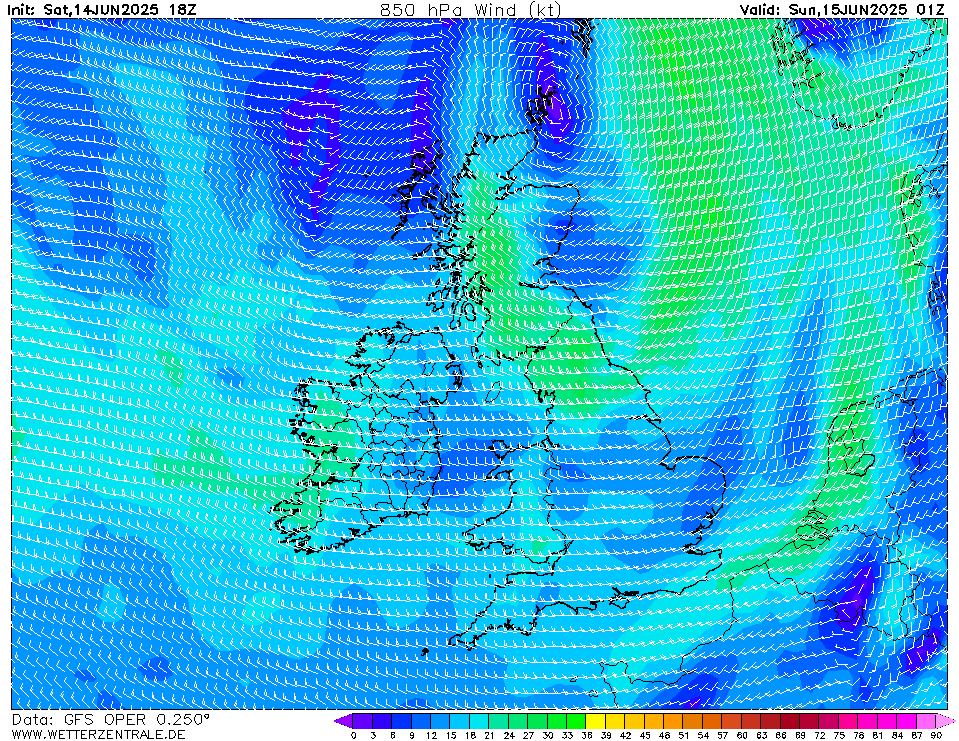
Task: Pick the red-orange swatch between 57 and 60
Action: 732,721
